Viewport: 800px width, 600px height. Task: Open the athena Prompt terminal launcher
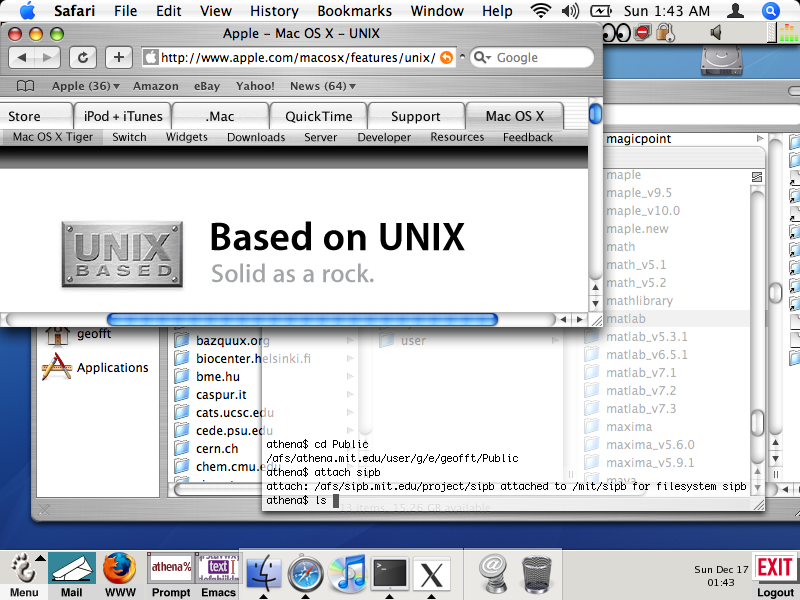[x=170, y=574]
